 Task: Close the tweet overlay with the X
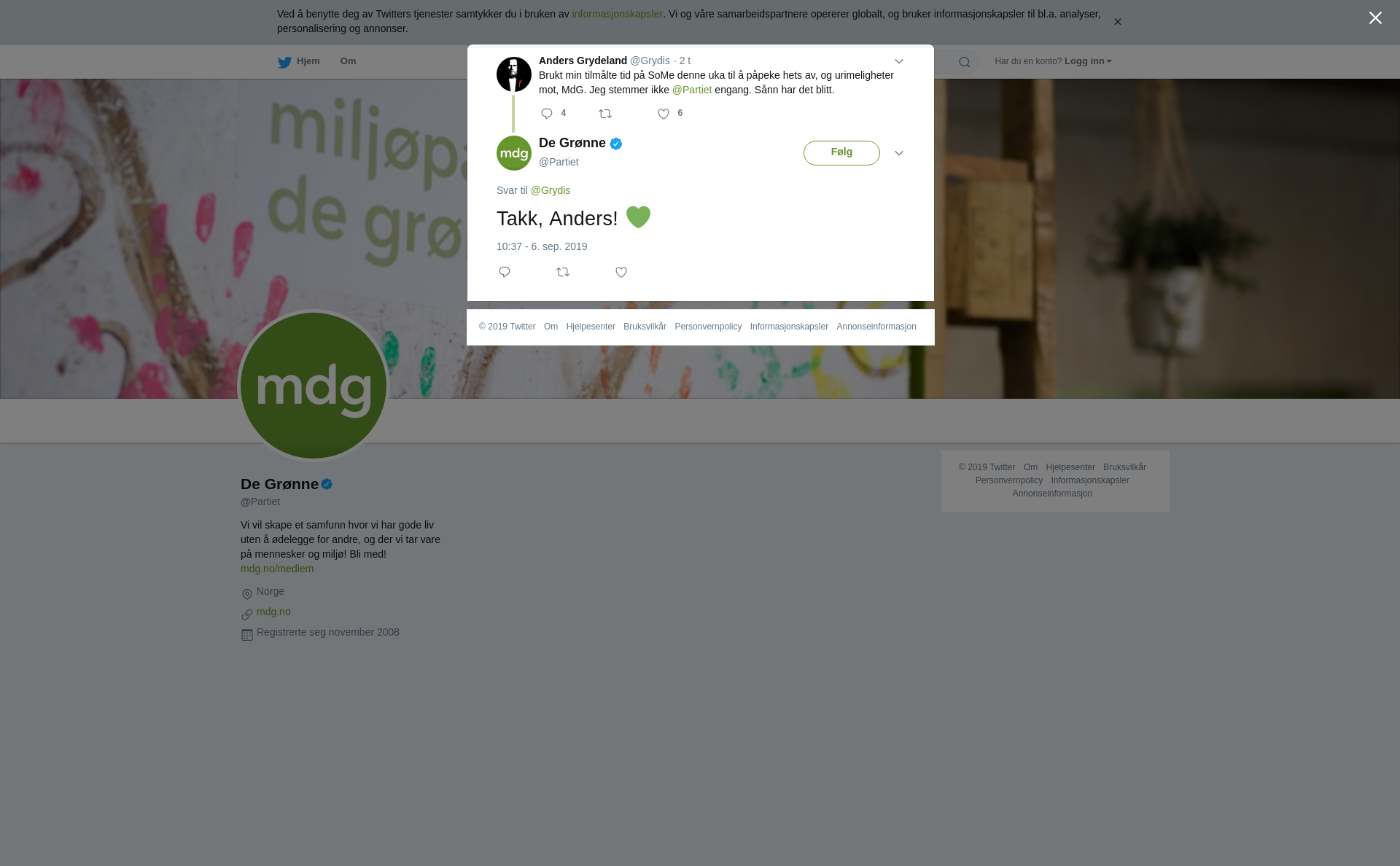point(1375,18)
